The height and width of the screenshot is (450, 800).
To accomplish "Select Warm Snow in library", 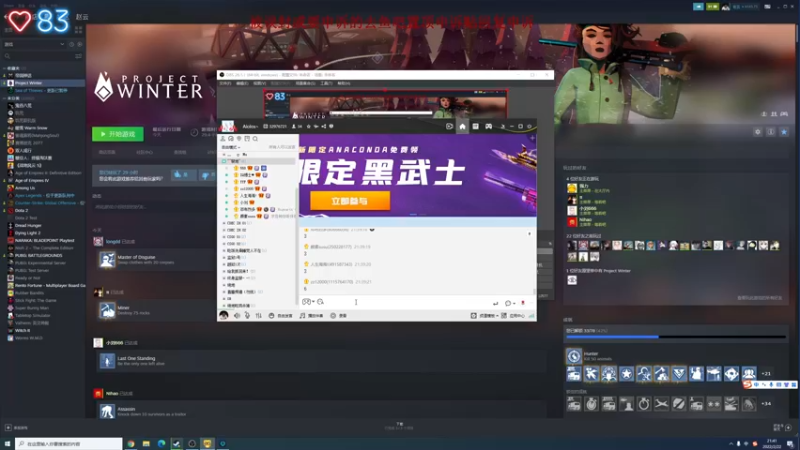I will (31, 128).
